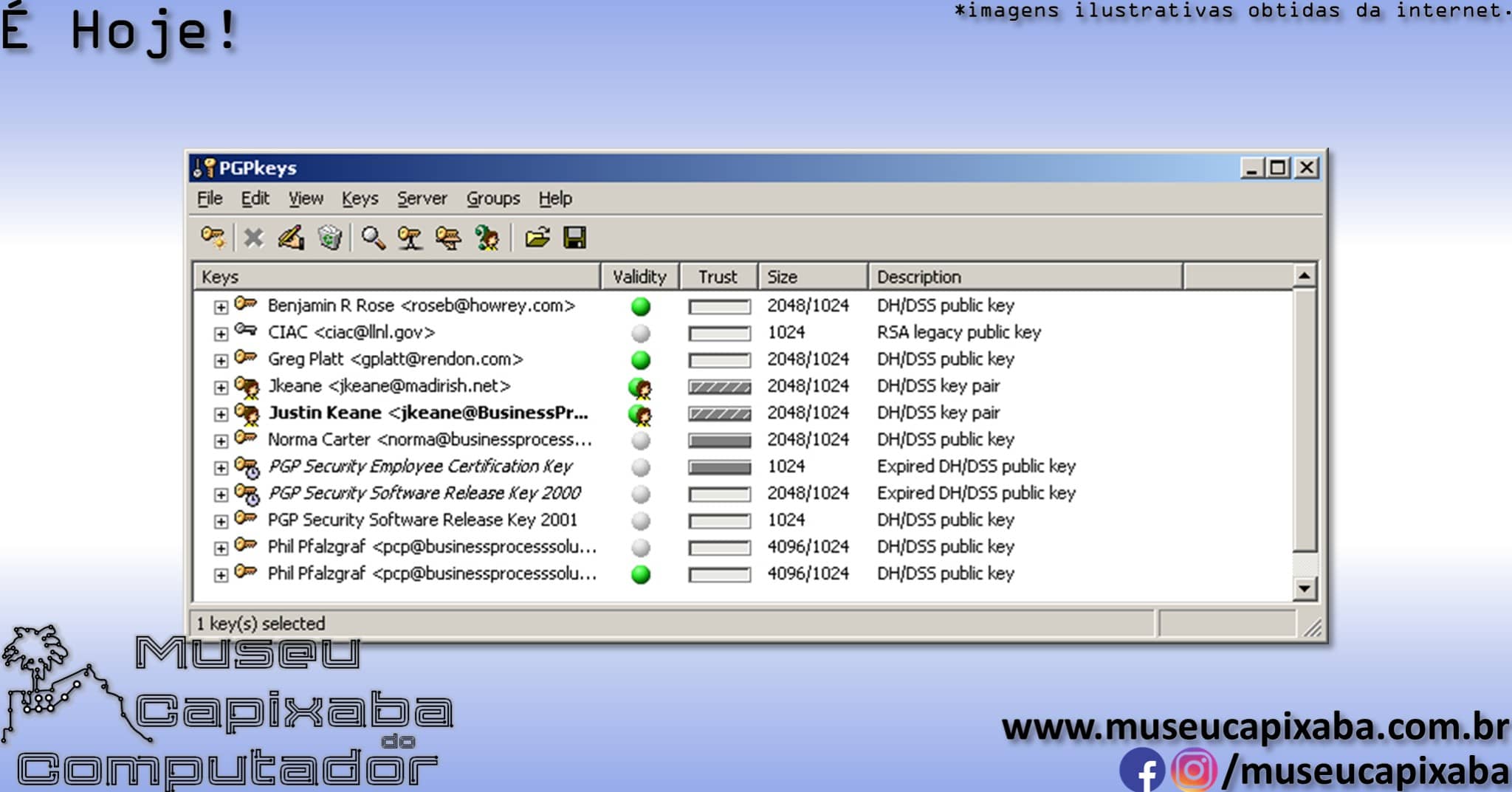Viewport: 1512px width, 792px height.
Task: Click the first Expired DH/DSS public key description
Action: pyautogui.click(x=976, y=466)
